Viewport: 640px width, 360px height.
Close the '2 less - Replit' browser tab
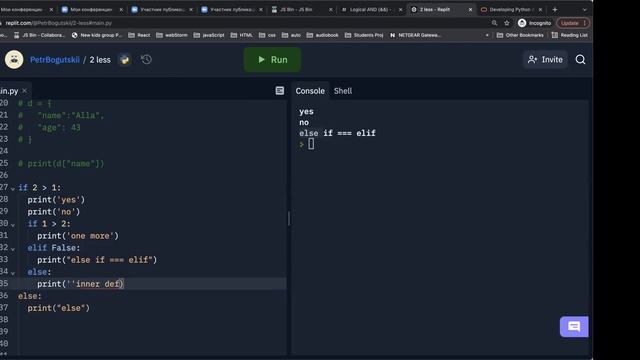click(470, 9)
